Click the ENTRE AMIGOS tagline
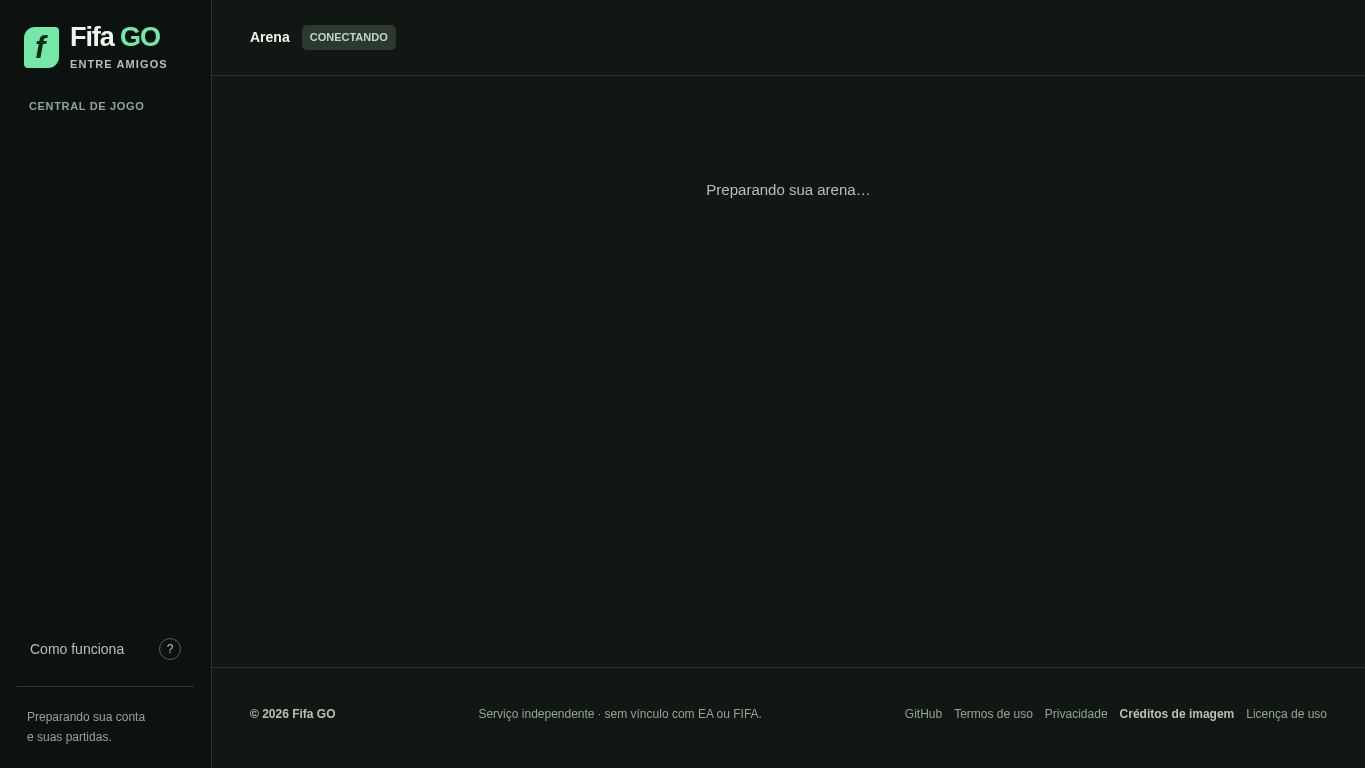Image resolution: width=1365 pixels, height=768 pixels. click(x=119, y=64)
